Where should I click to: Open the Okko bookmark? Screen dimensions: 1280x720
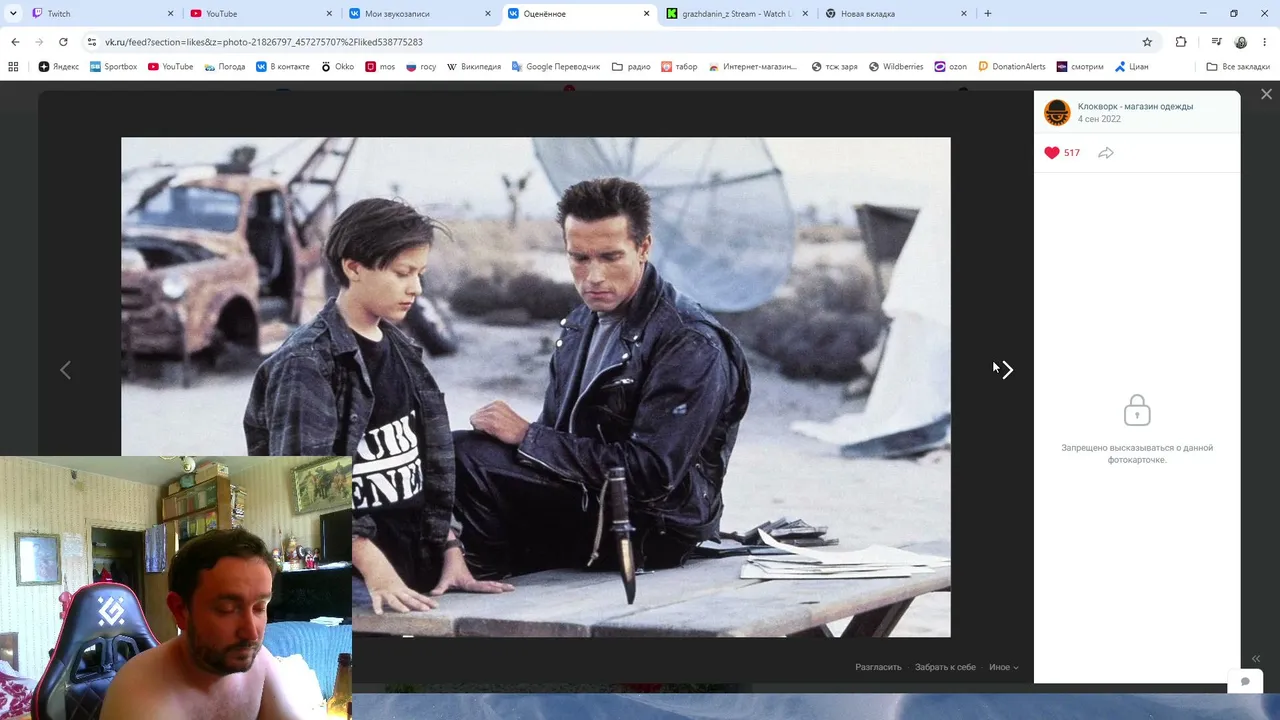coord(338,67)
